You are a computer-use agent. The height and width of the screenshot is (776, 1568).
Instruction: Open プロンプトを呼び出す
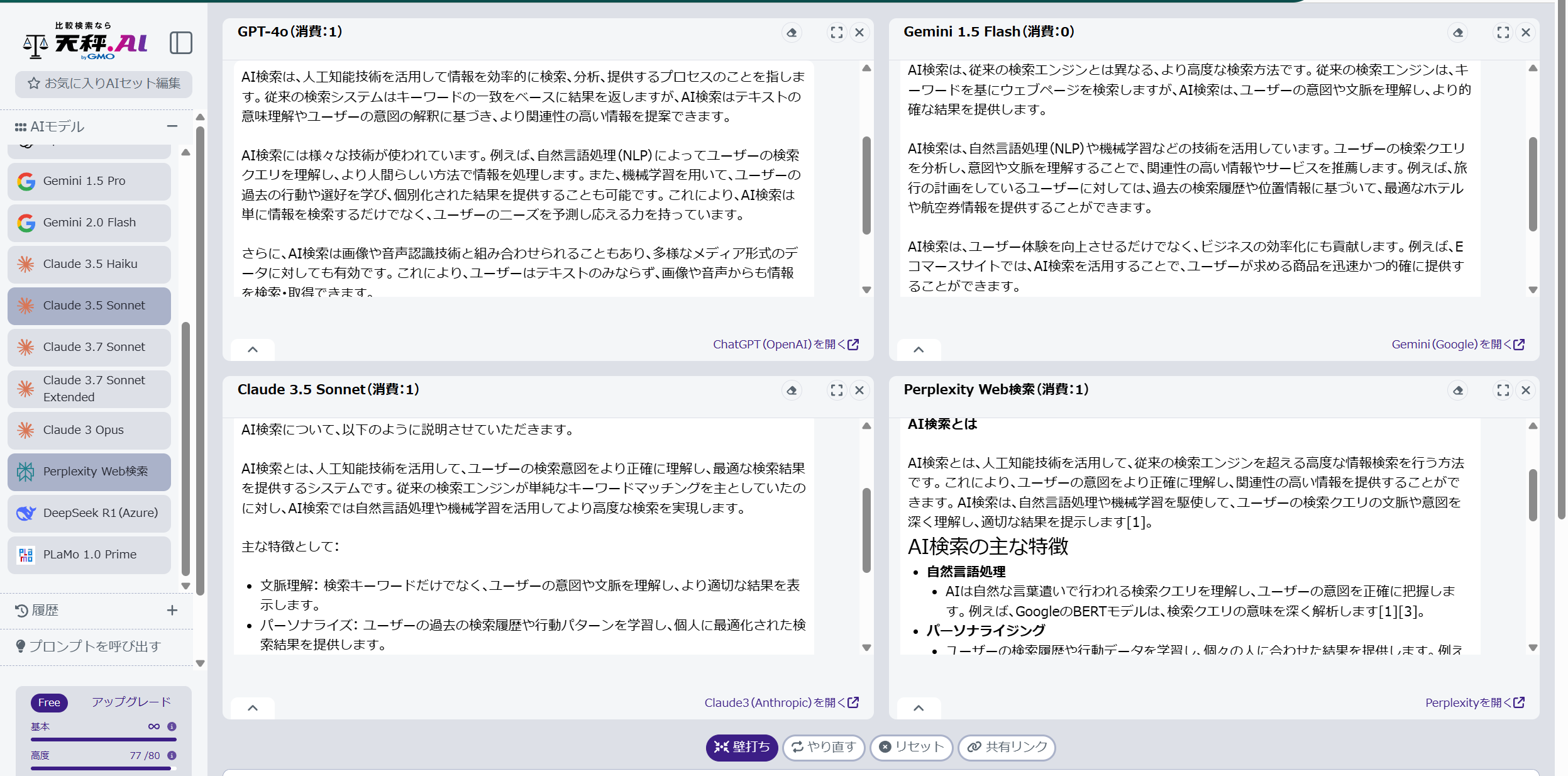[x=88, y=646]
